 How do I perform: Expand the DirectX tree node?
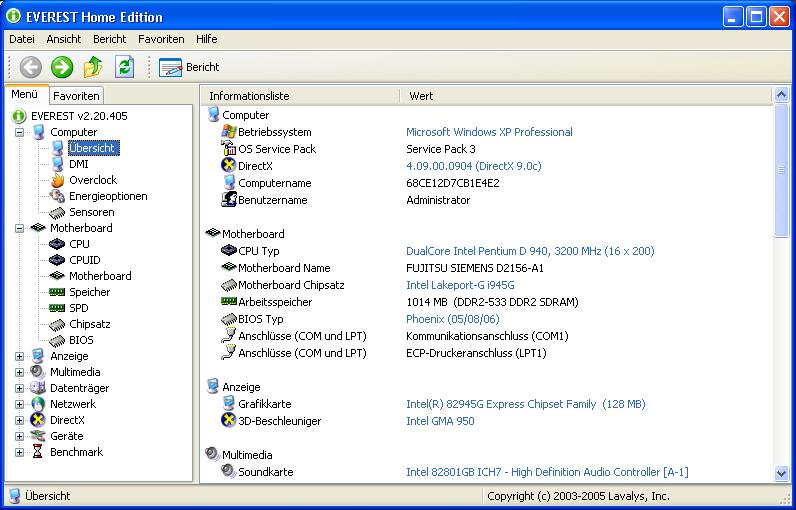[19, 420]
